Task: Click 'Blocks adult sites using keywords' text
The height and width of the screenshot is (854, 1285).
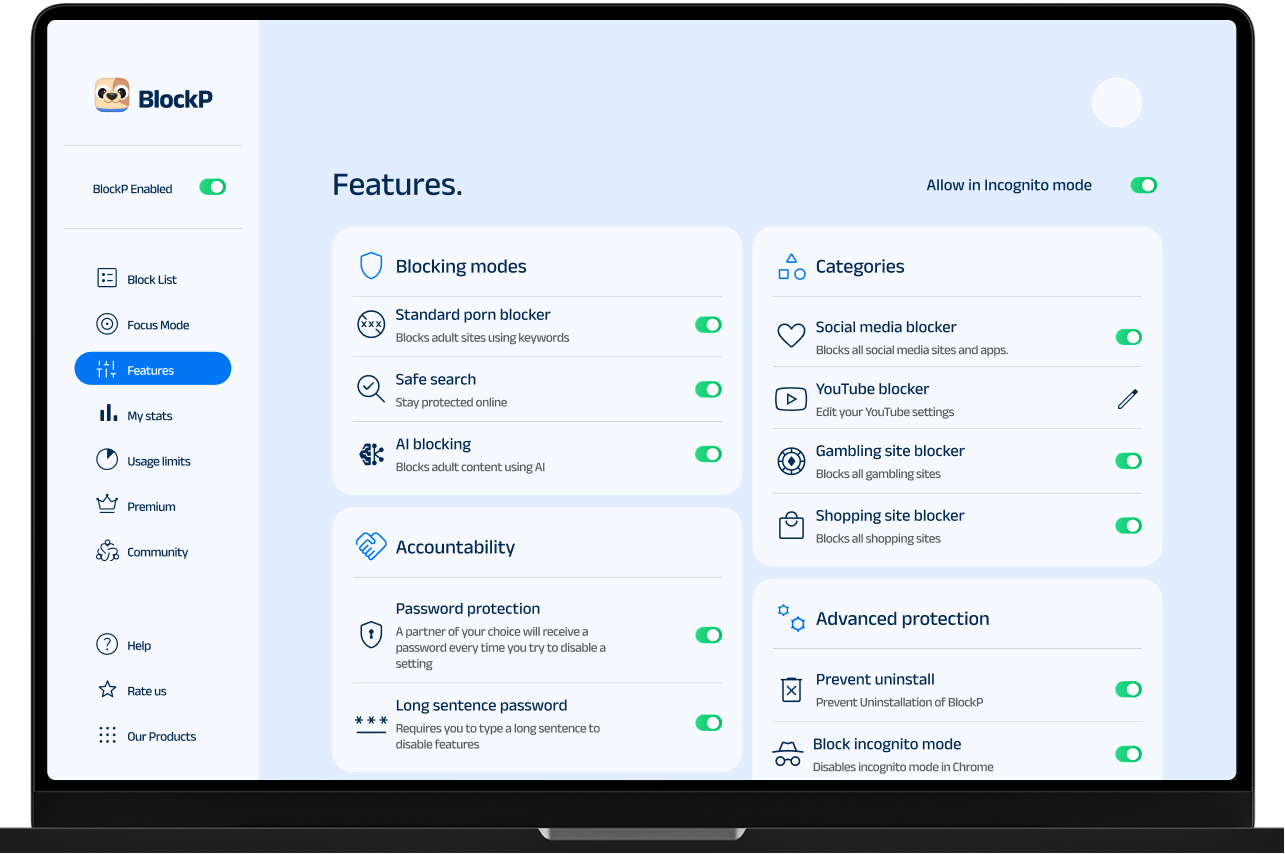Action: (x=482, y=338)
